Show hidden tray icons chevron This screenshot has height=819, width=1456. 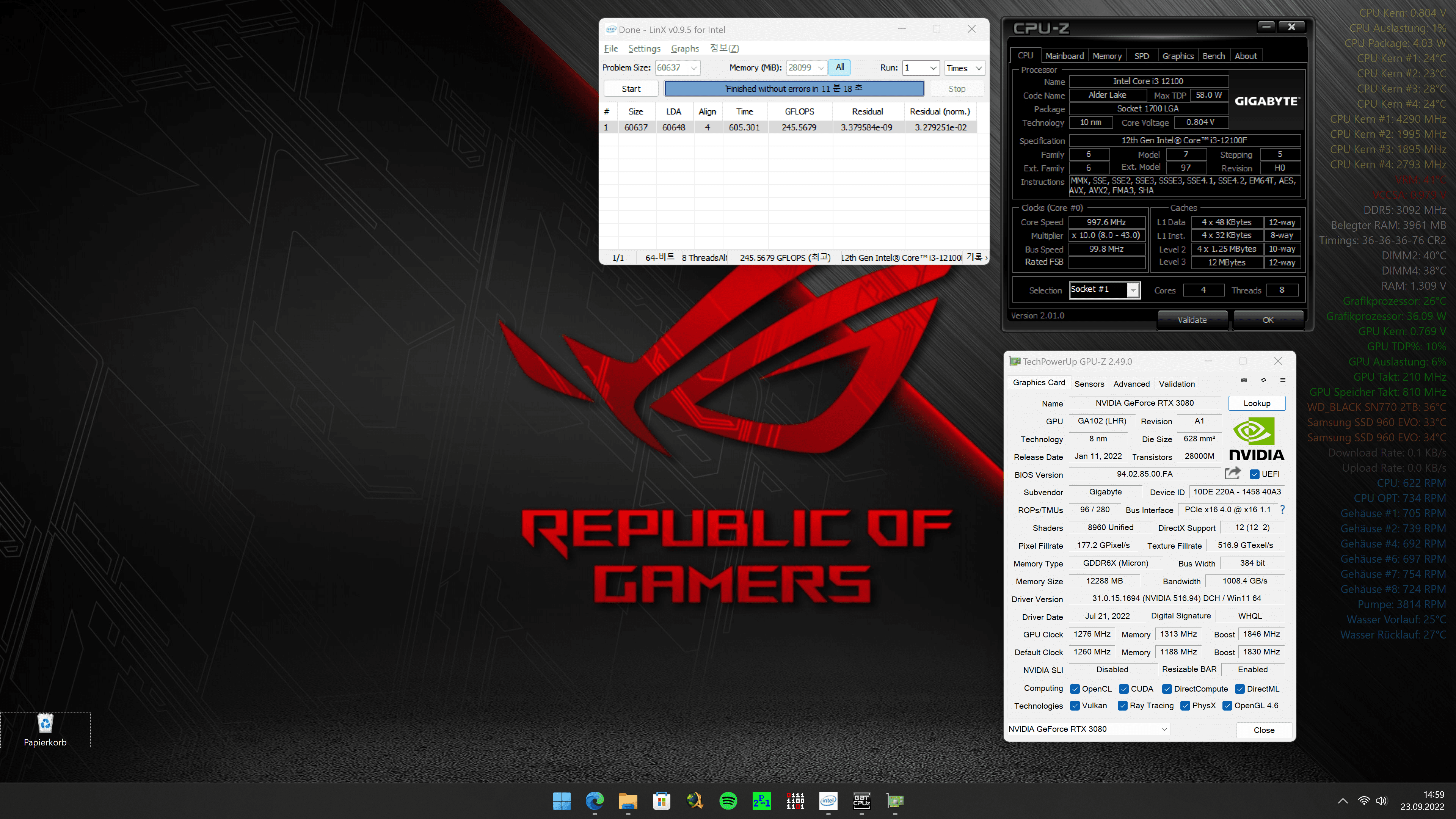(1343, 801)
